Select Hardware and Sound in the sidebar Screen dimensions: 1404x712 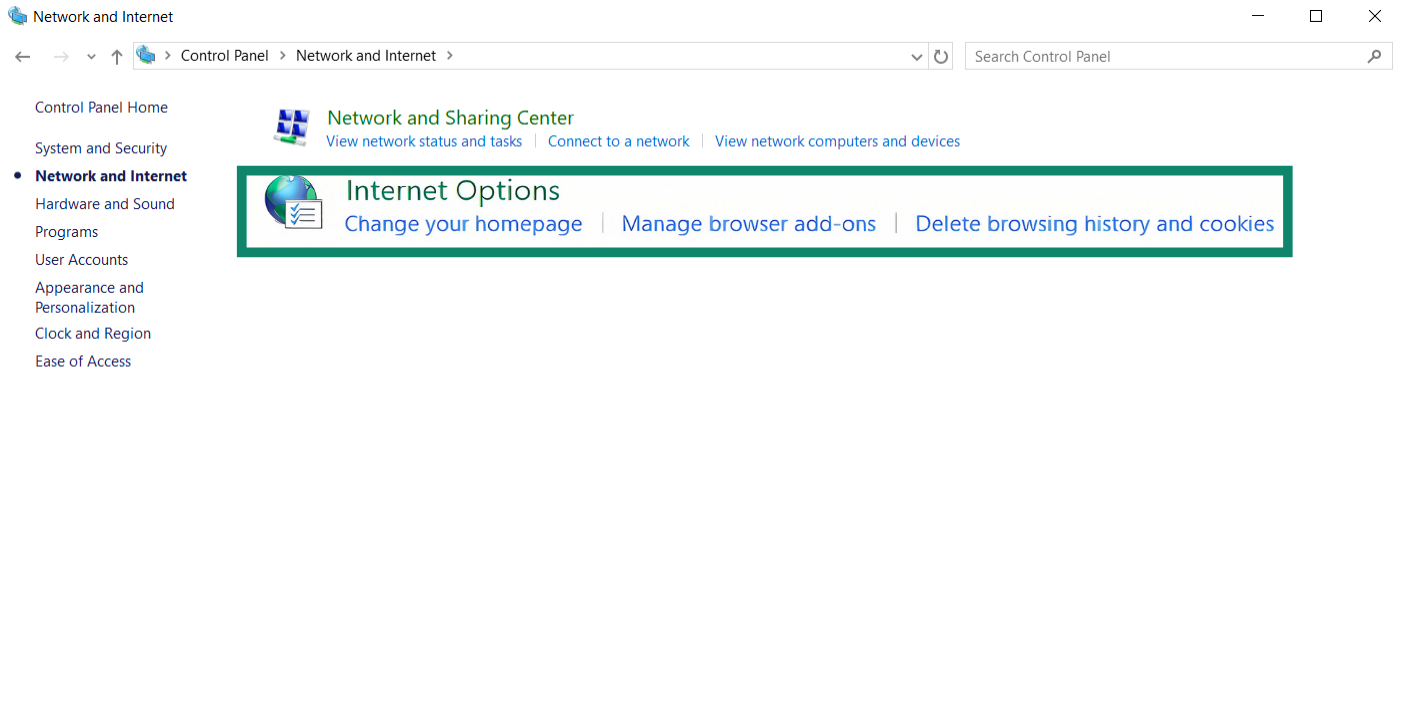(104, 203)
